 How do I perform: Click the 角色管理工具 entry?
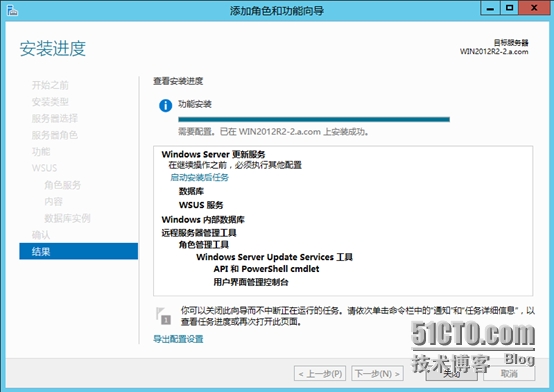click(x=204, y=245)
